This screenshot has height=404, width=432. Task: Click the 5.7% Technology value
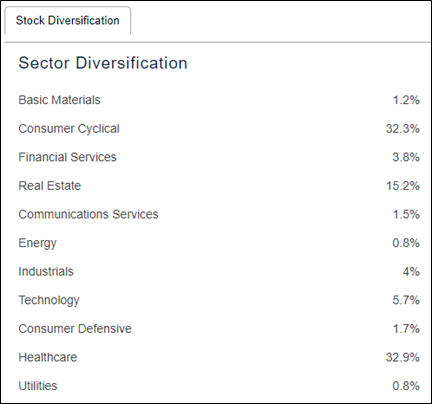[406, 300]
